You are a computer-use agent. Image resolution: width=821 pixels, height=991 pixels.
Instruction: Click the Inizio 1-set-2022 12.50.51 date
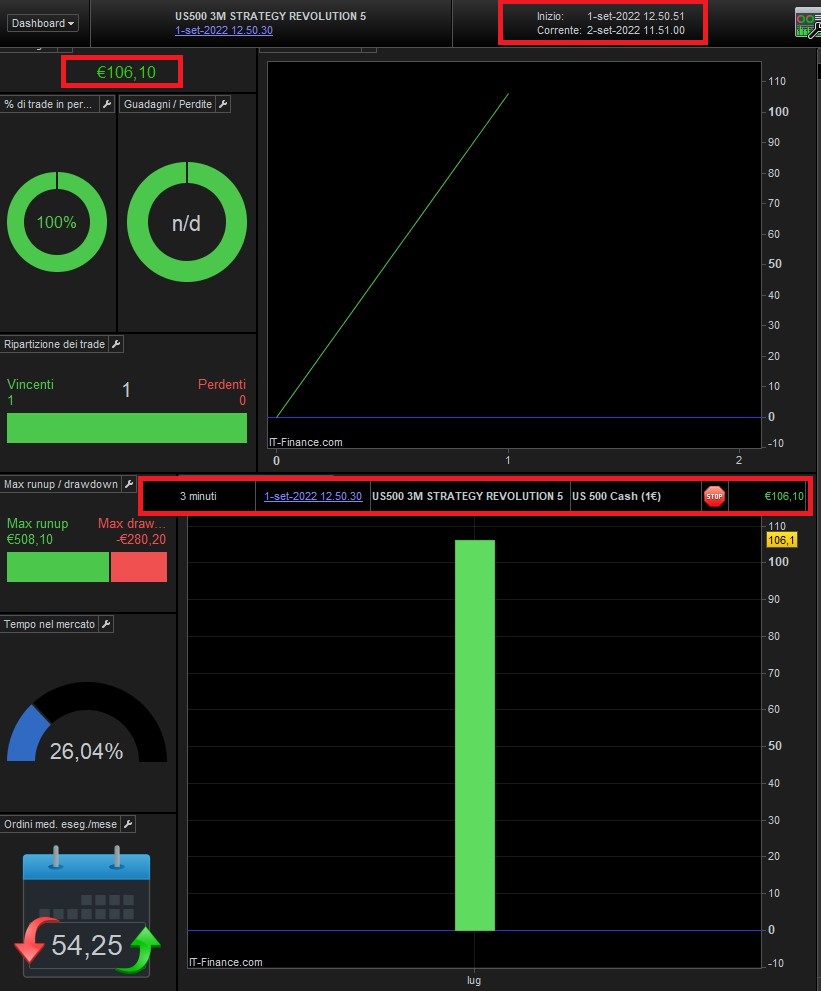pos(635,16)
